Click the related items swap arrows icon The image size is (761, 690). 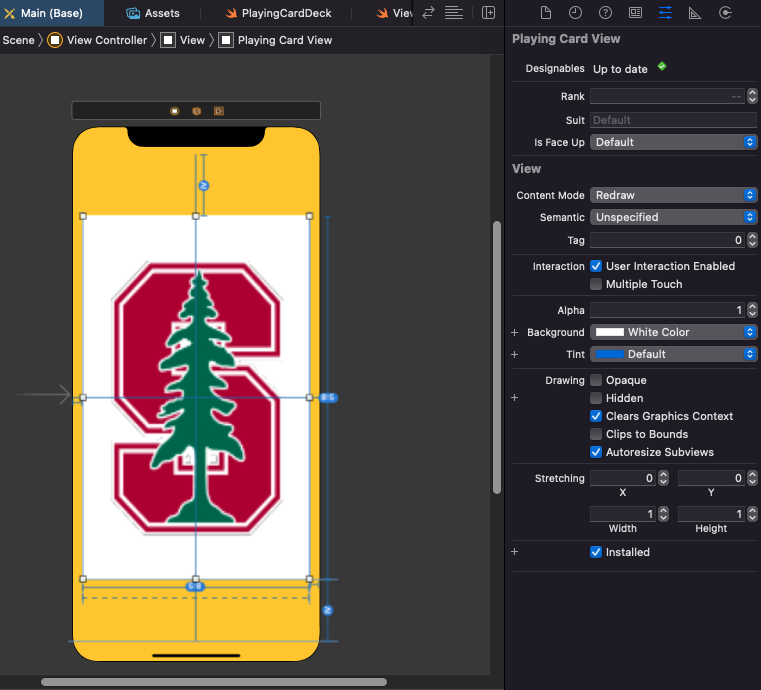428,13
